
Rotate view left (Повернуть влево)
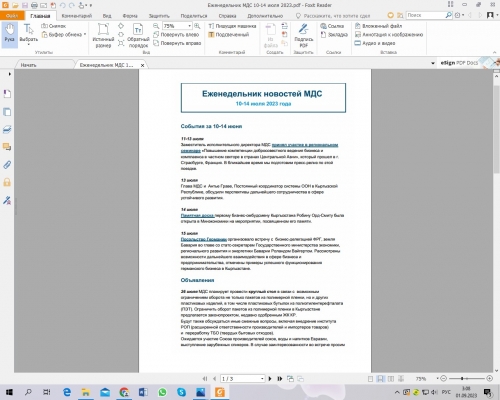point(176,35)
